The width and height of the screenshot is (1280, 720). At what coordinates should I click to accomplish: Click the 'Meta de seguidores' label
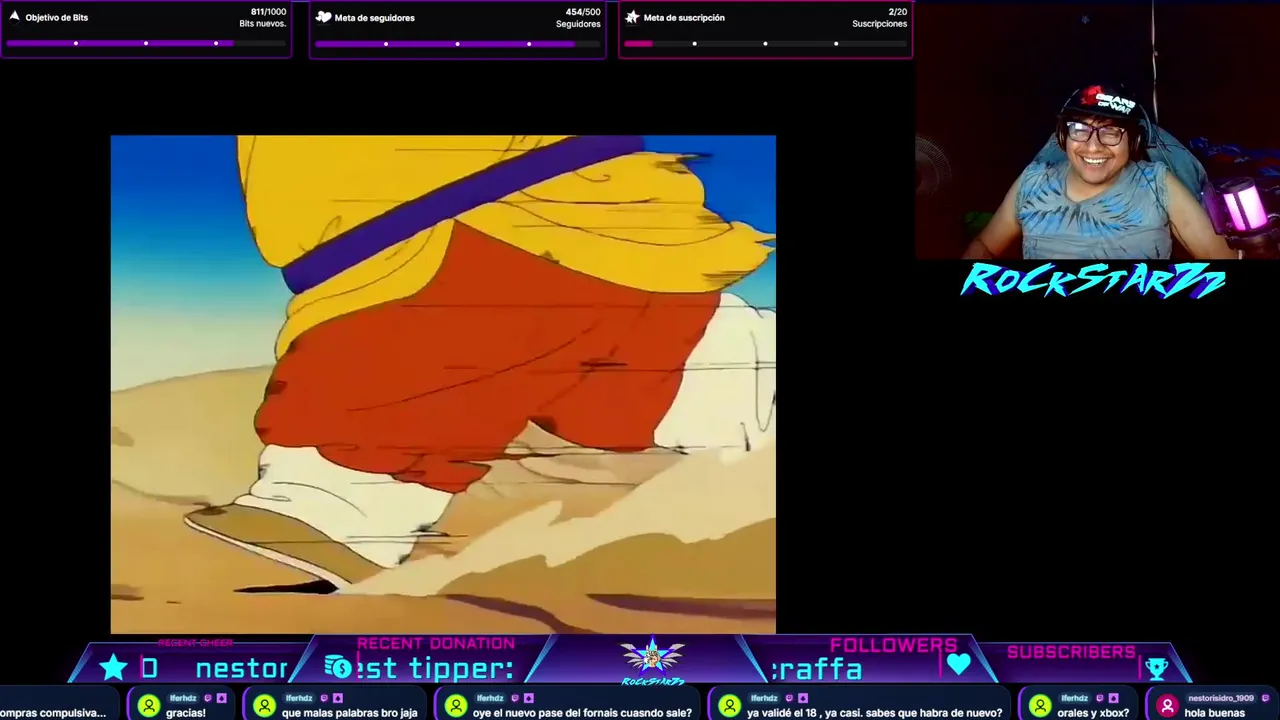pos(374,18)
